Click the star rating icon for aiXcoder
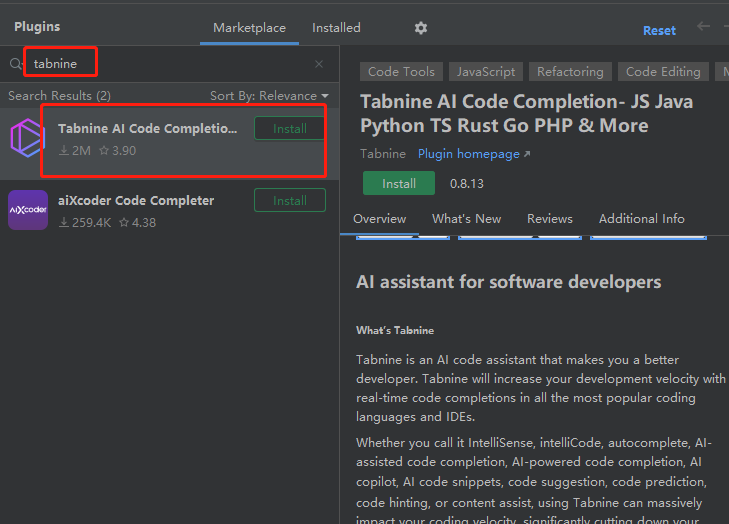Viewport: 729px width, 524px height. [x=124, y=223]
